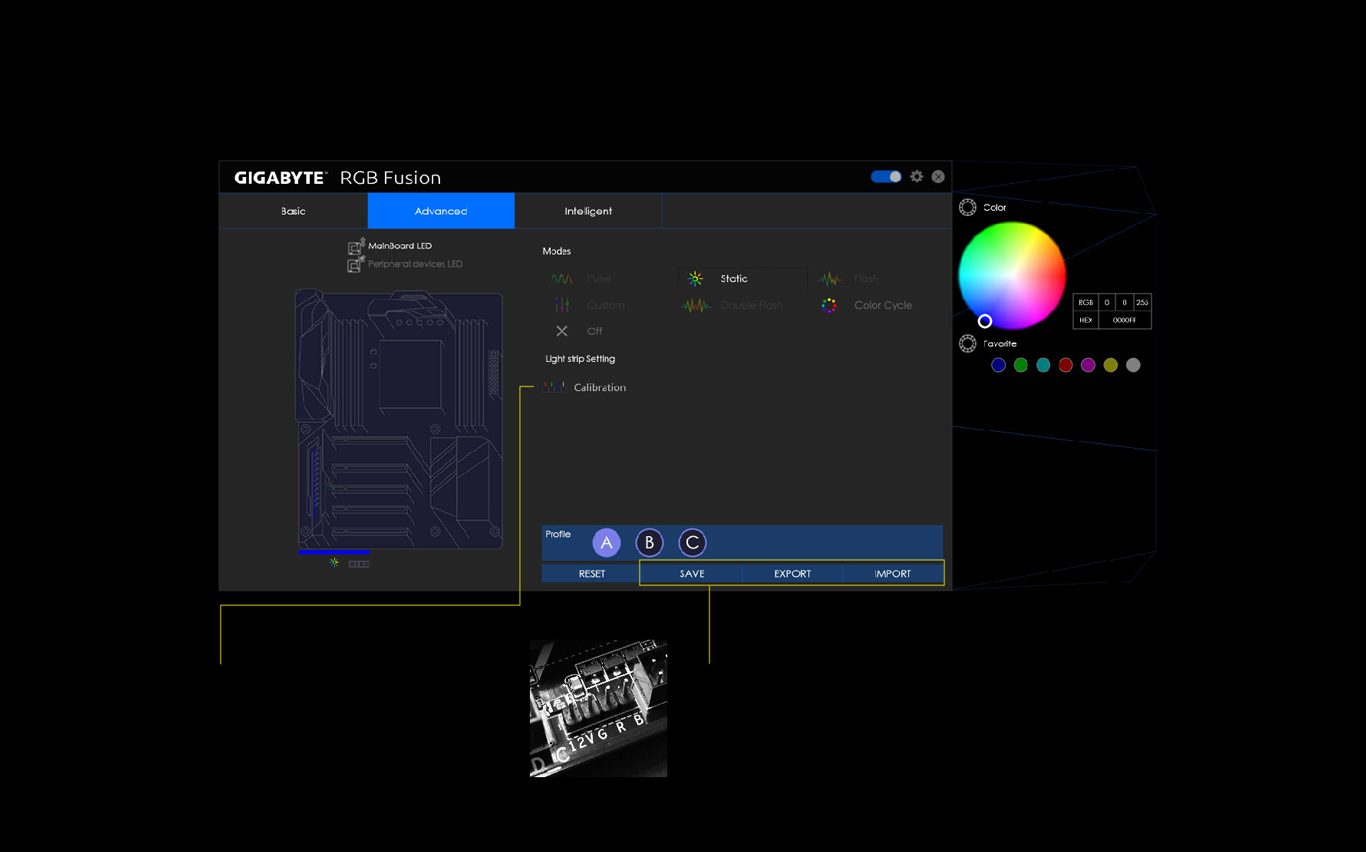
Task: Click the SAVE button
Action: coord(692,574)
